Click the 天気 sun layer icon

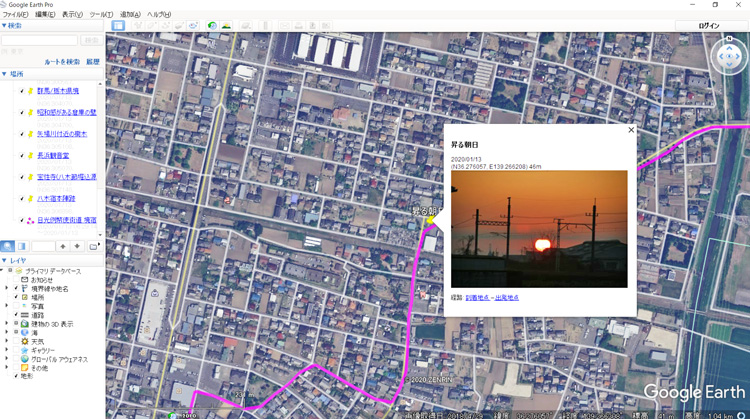[25, 341]
